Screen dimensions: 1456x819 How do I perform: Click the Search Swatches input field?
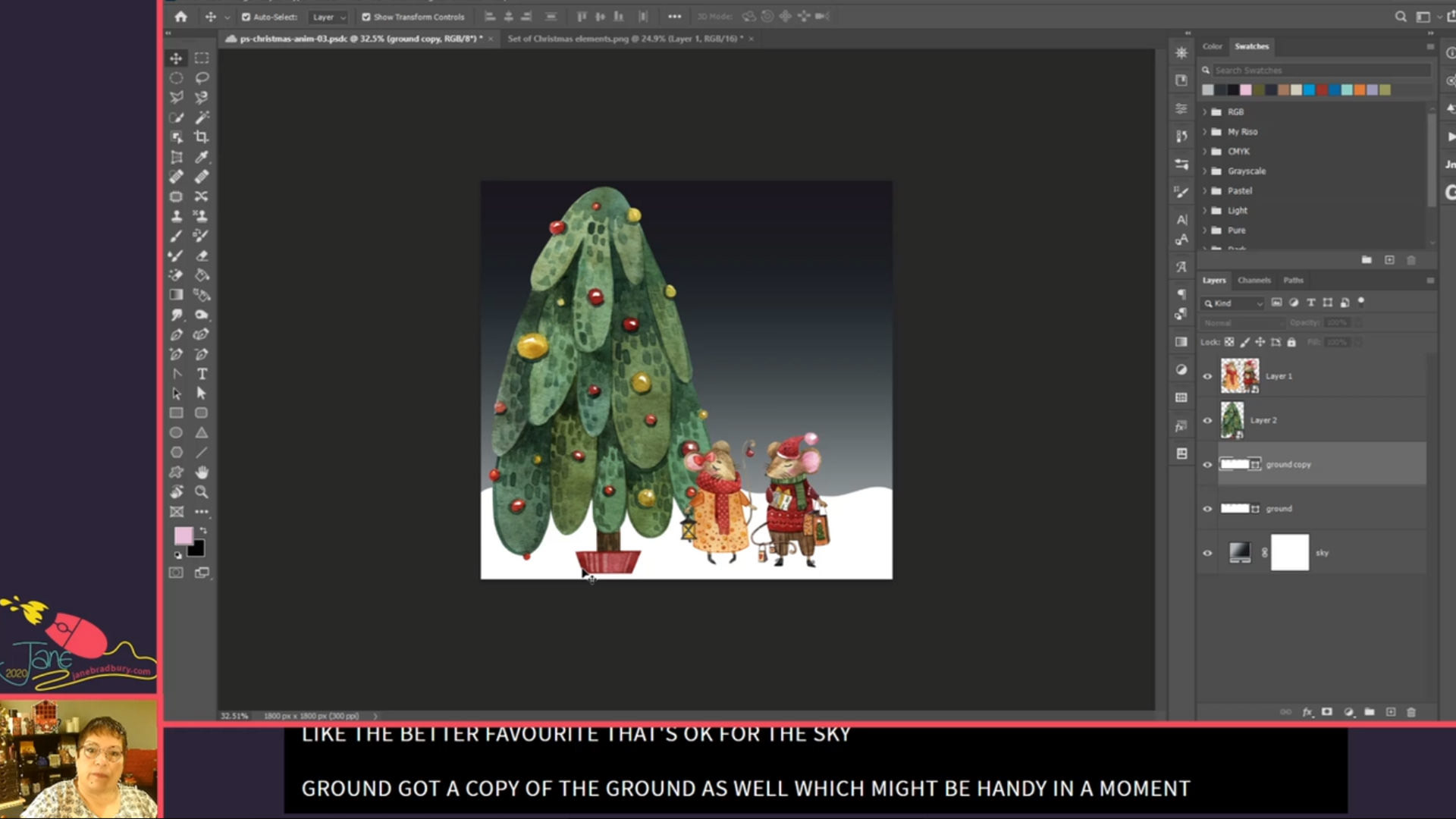pos(1321,71)
